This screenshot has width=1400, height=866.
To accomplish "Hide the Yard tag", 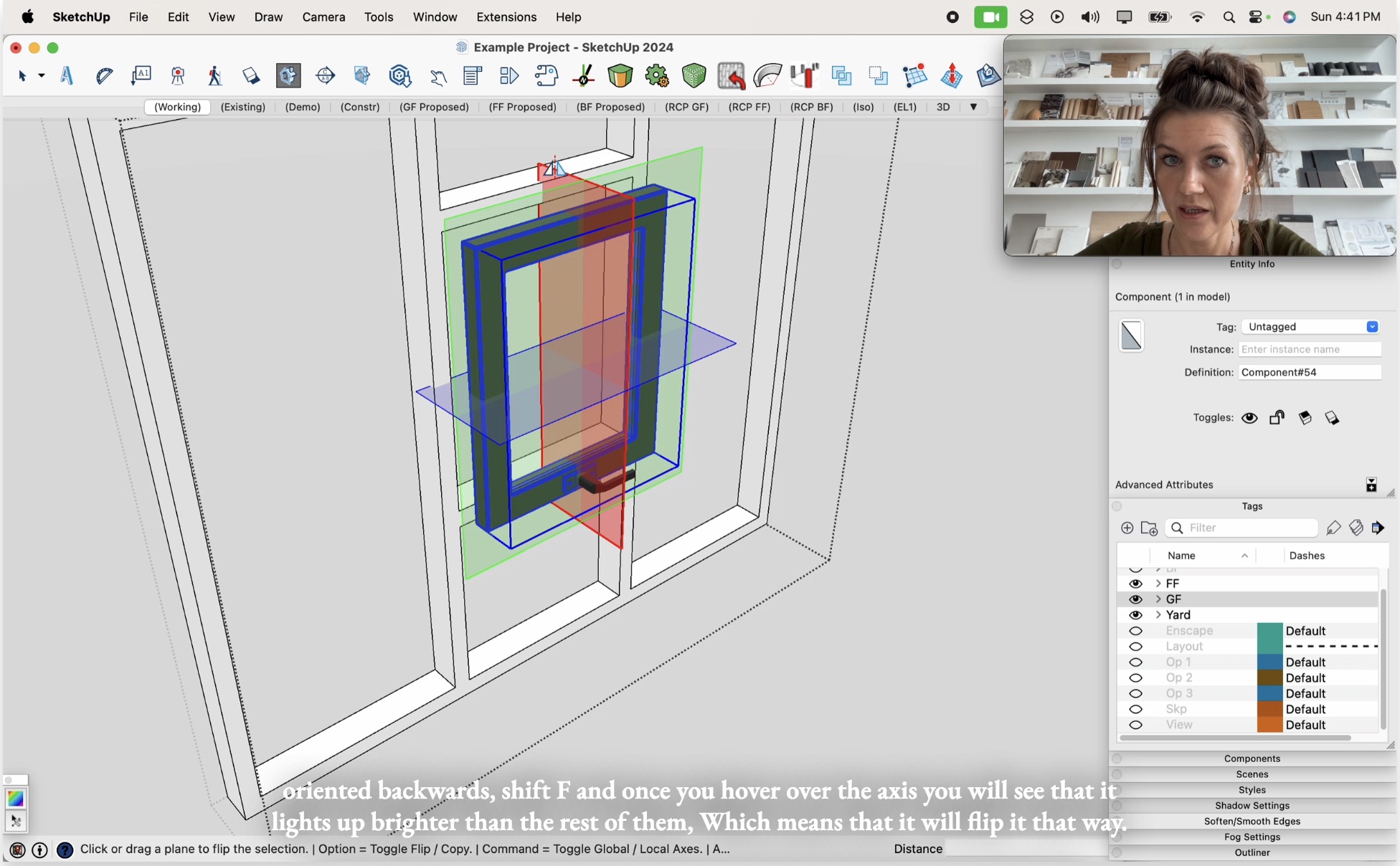I will click(1136, 615).
